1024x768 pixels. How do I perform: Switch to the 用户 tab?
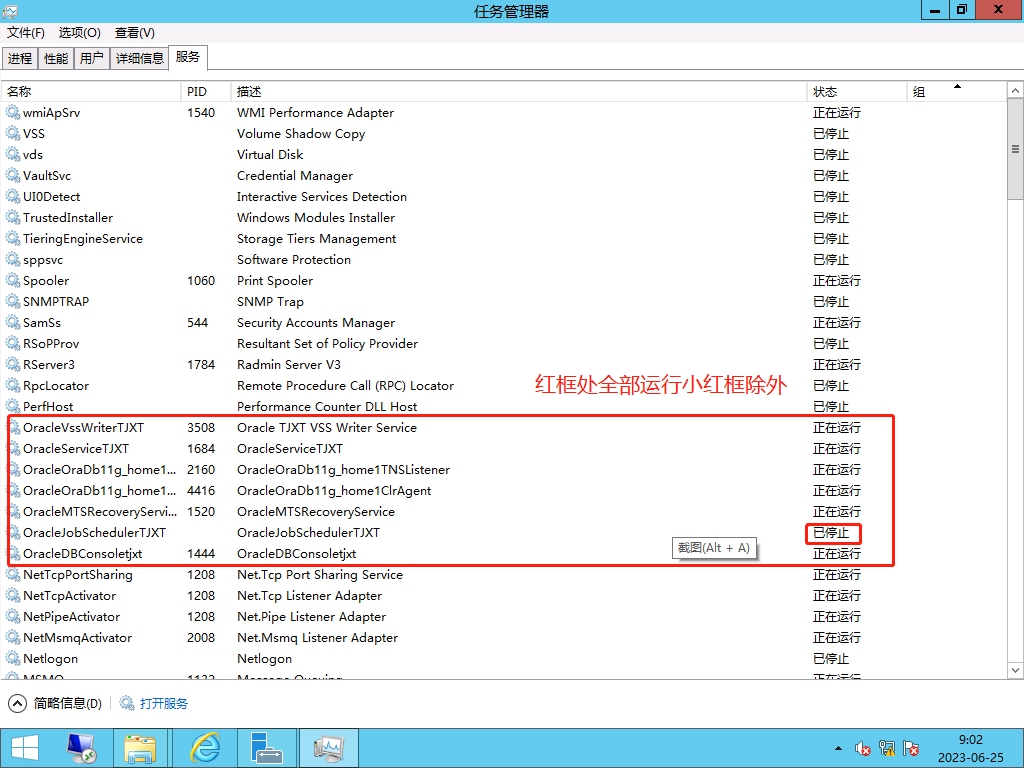click(91, 58)
